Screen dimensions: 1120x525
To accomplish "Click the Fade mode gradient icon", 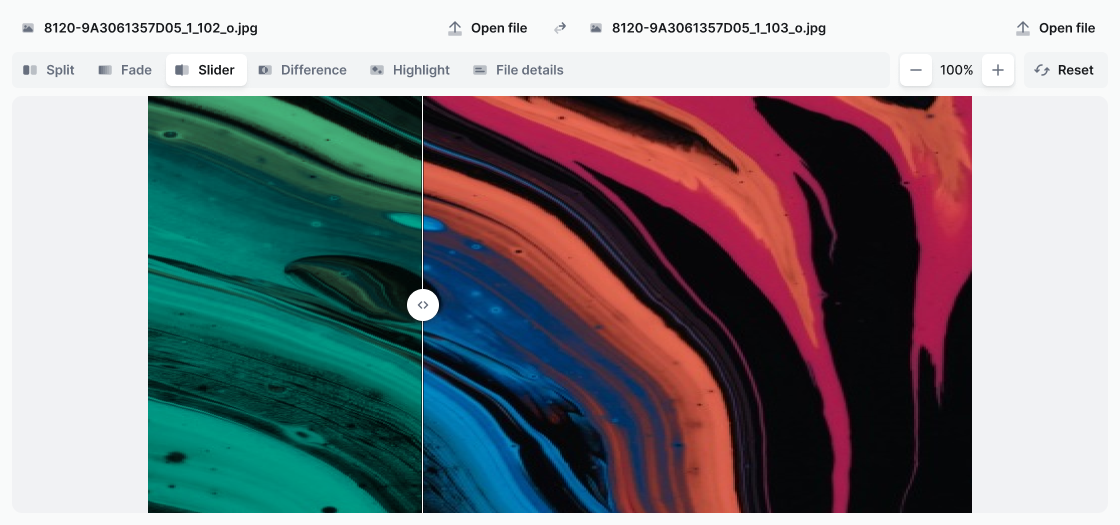I will click(105, 70).
